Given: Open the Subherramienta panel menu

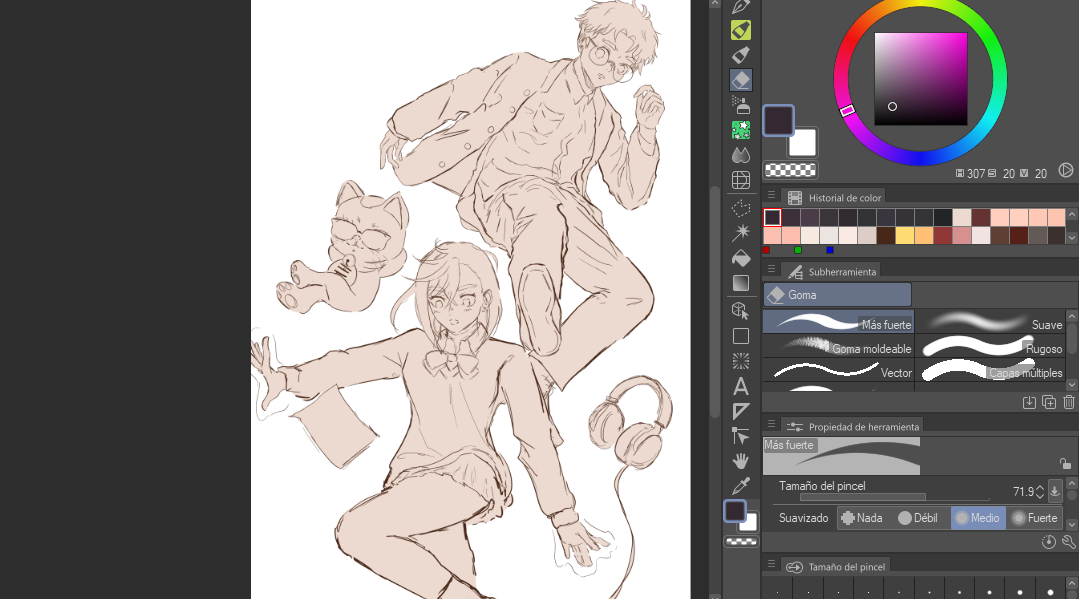Looking at the screenshot, I should tap(771, 270).
